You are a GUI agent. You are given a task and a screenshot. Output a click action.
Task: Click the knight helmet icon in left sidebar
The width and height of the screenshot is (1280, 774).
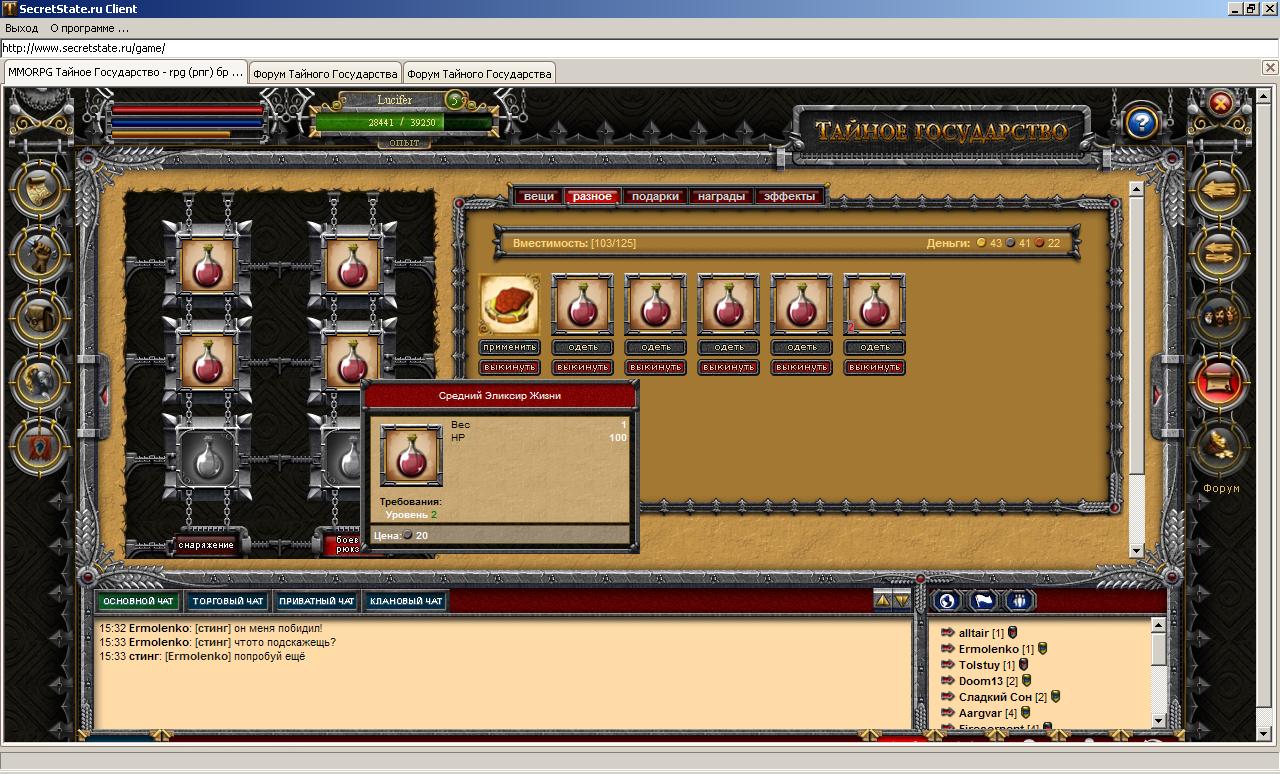[x=40, y=381]
